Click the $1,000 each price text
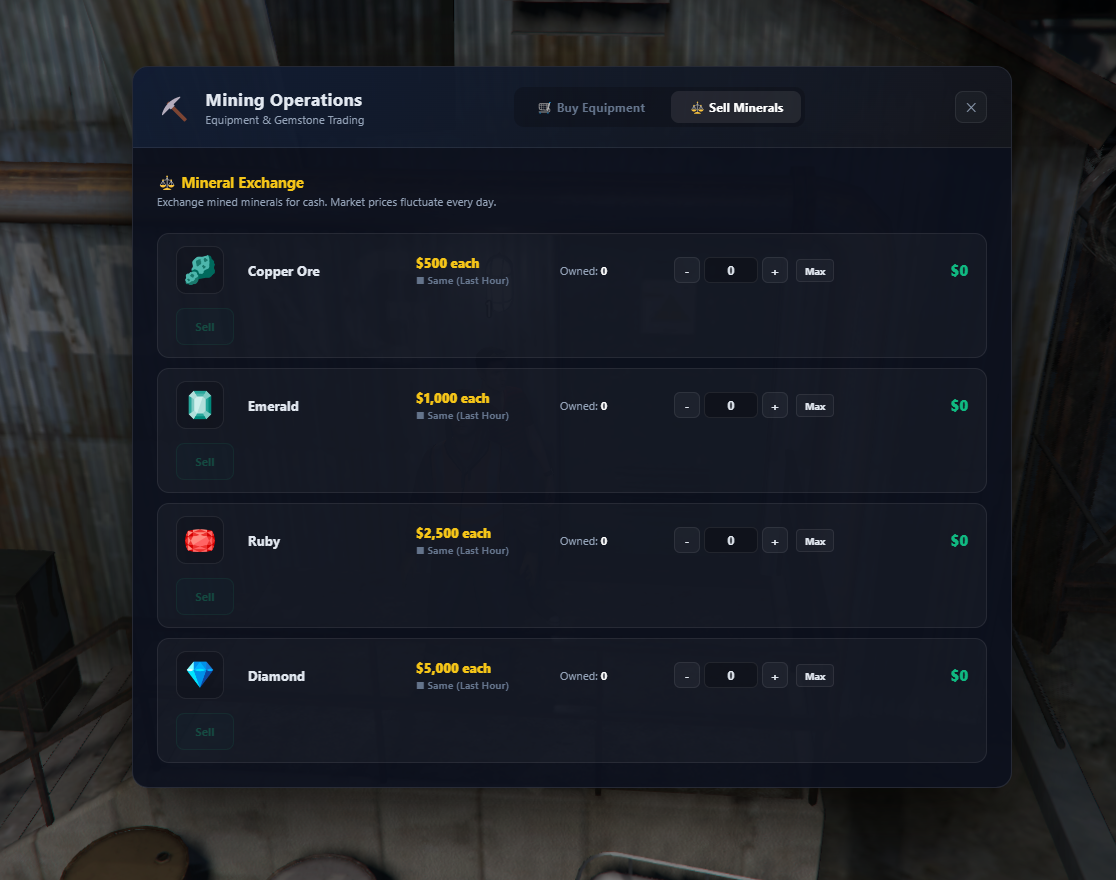The width and height of the screenshot is (1116, 880). click(453, 399)
